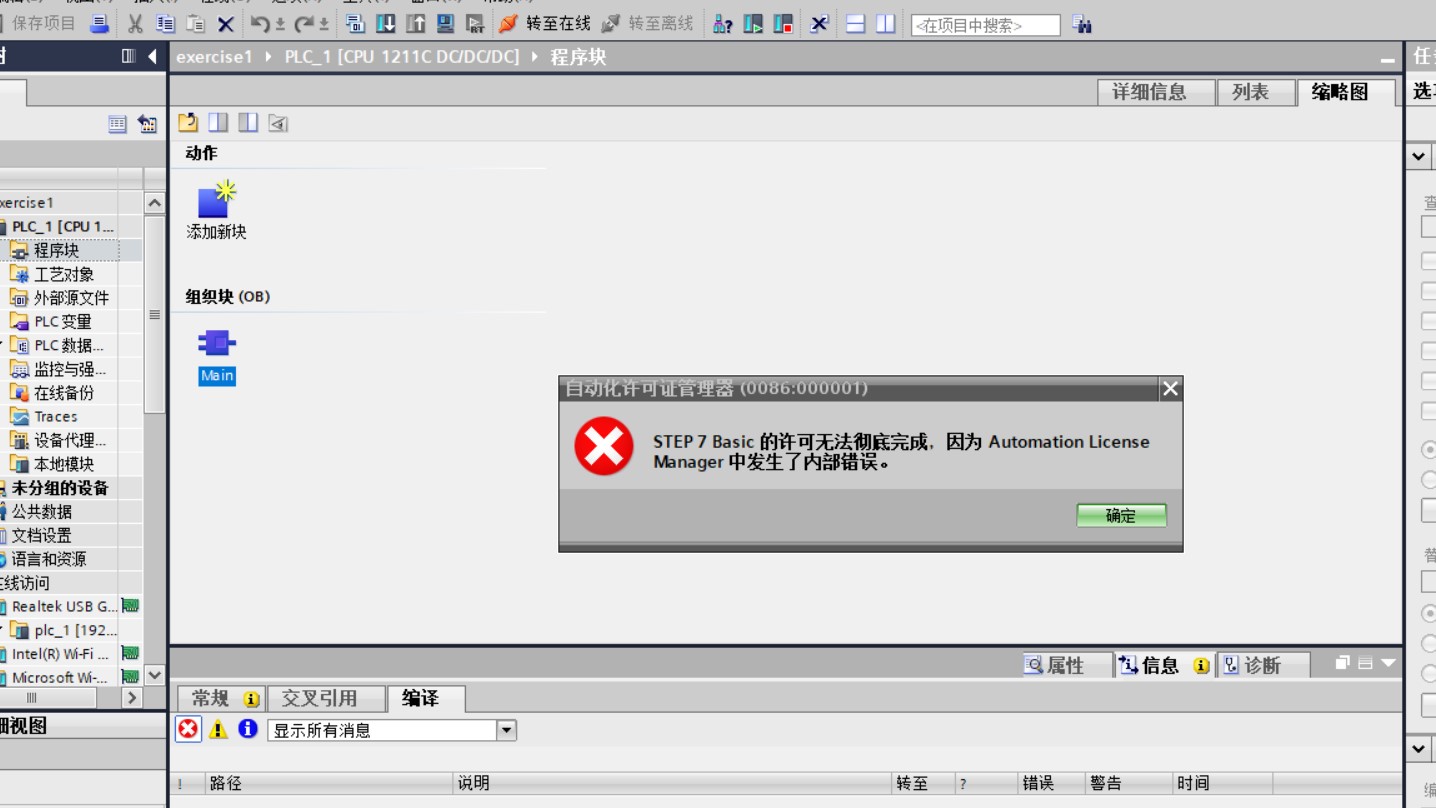Collapse the project tree panel arrow
The image size is (1436, 808).
152,57
